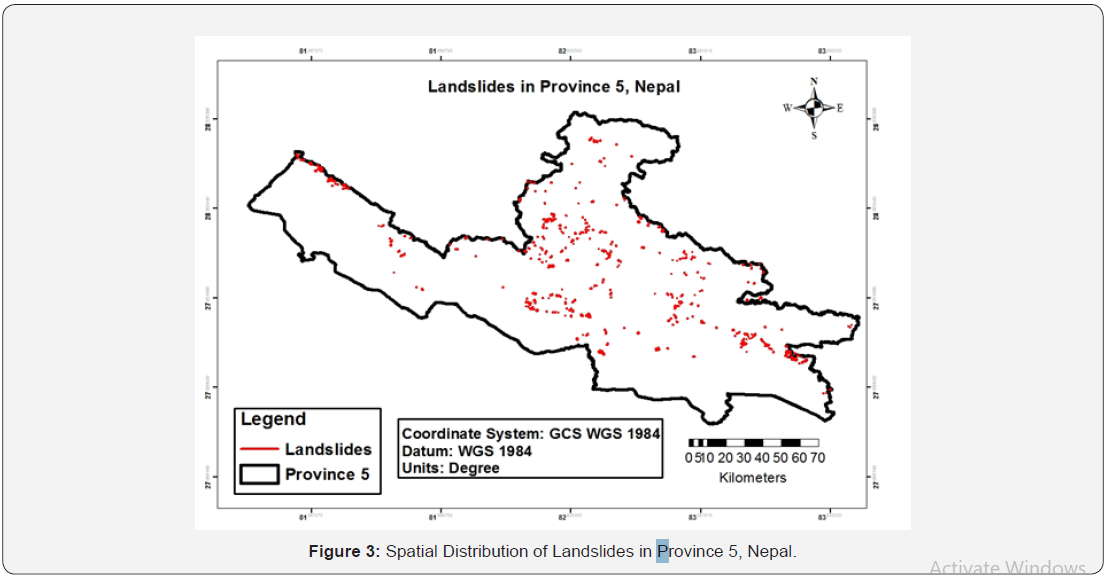Expand the Legend panel header
Screen dimensions: 1111x581
pyautogui.click(x=272, y=419)
